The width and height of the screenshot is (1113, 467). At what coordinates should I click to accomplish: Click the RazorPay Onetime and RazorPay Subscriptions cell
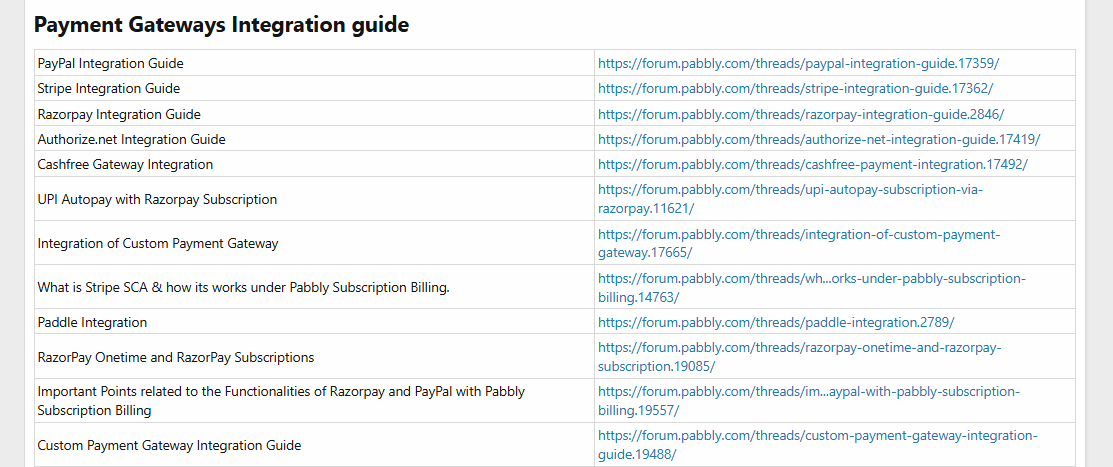click(314, 357)
